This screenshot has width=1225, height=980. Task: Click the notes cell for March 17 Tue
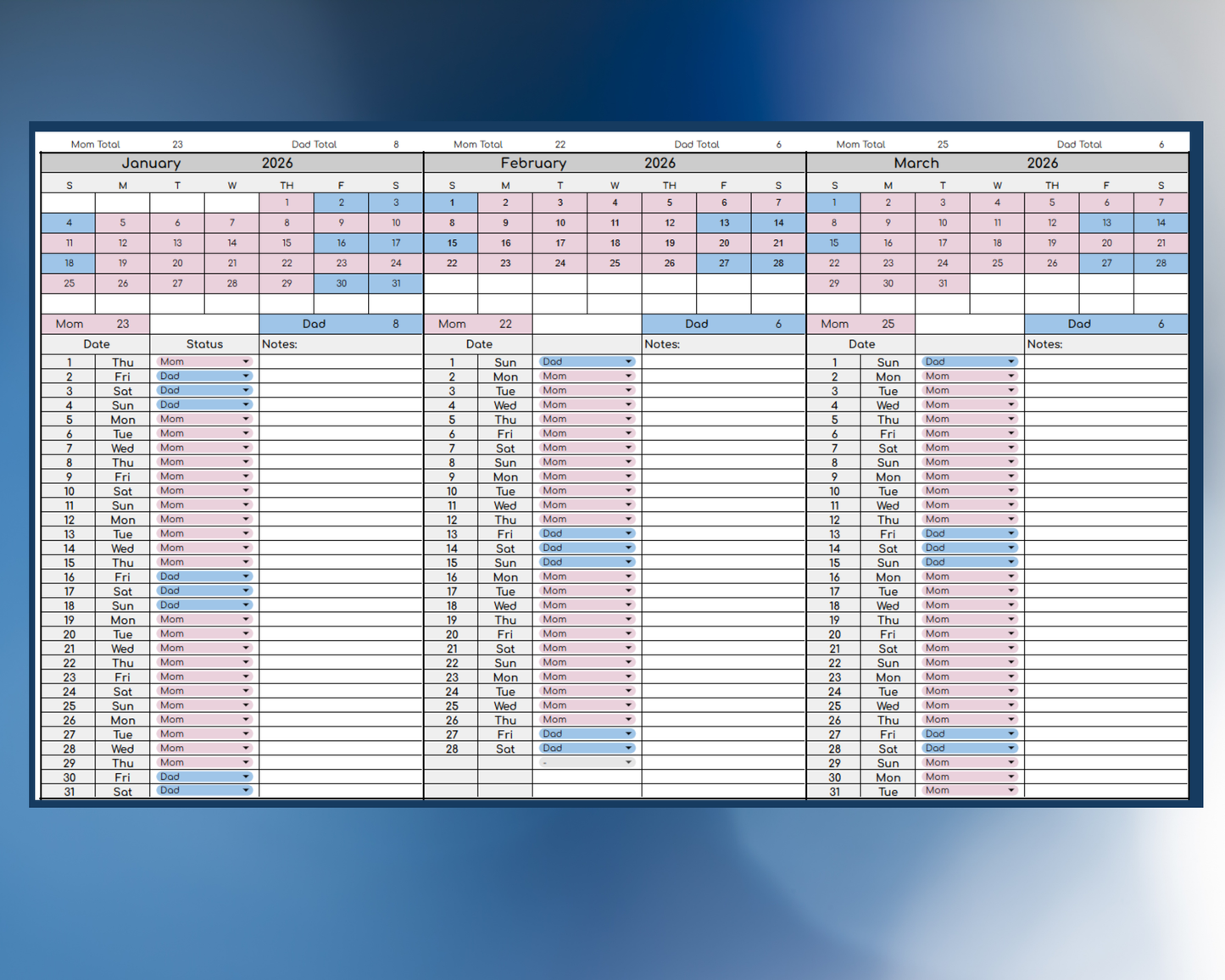pos(1106,591)
